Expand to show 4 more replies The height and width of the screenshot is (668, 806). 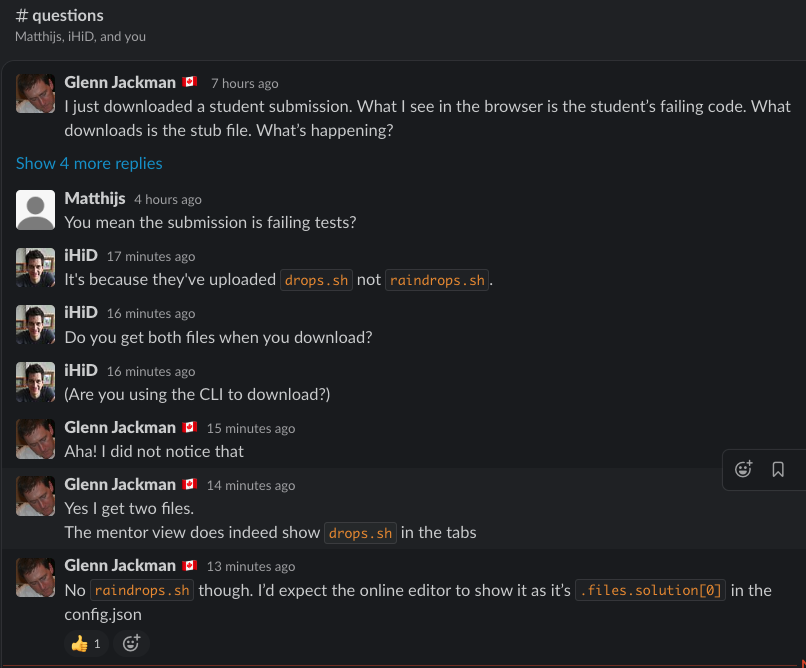[x=89, y=162]
